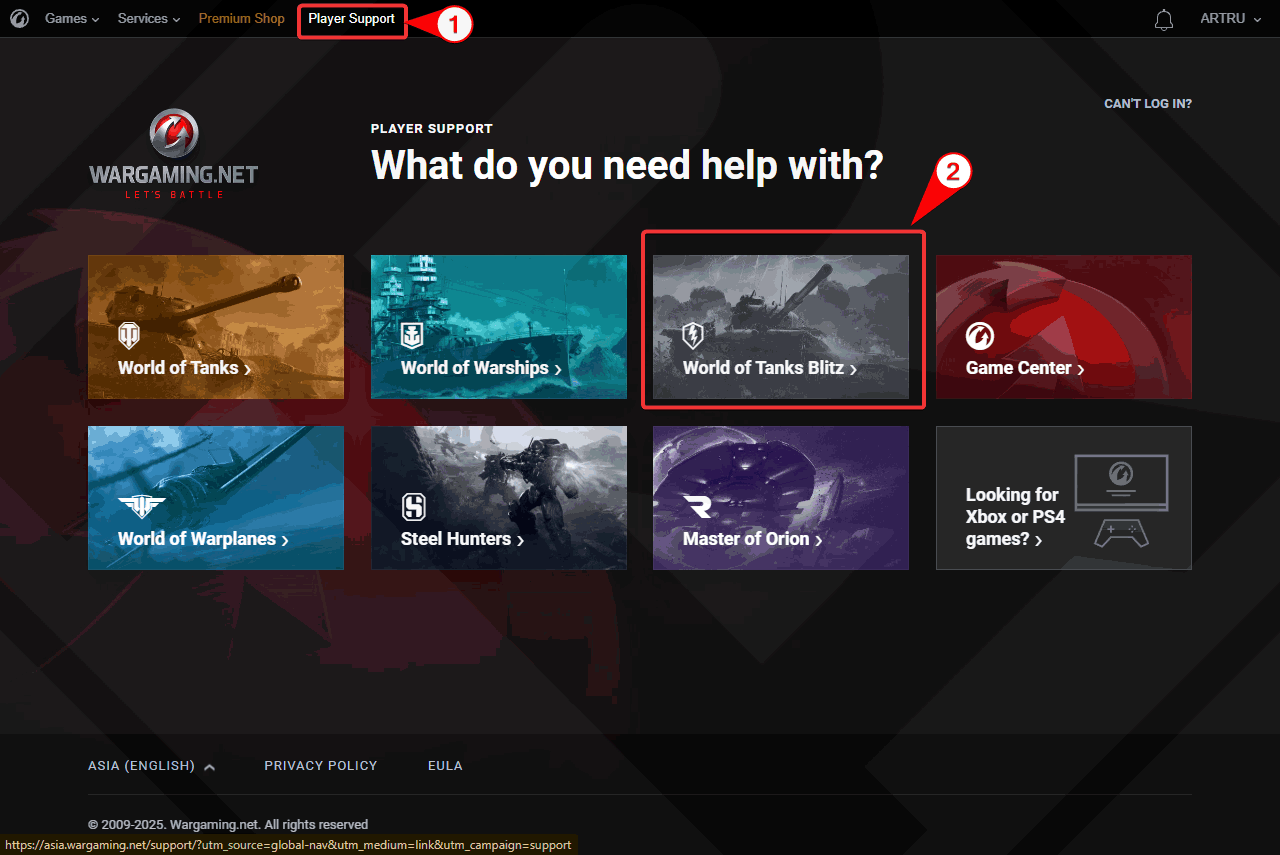The height and width of the screenshot is (855, 1280).
Task: Expand the Services dropdown menu
Action: click(x=149, y=19)
